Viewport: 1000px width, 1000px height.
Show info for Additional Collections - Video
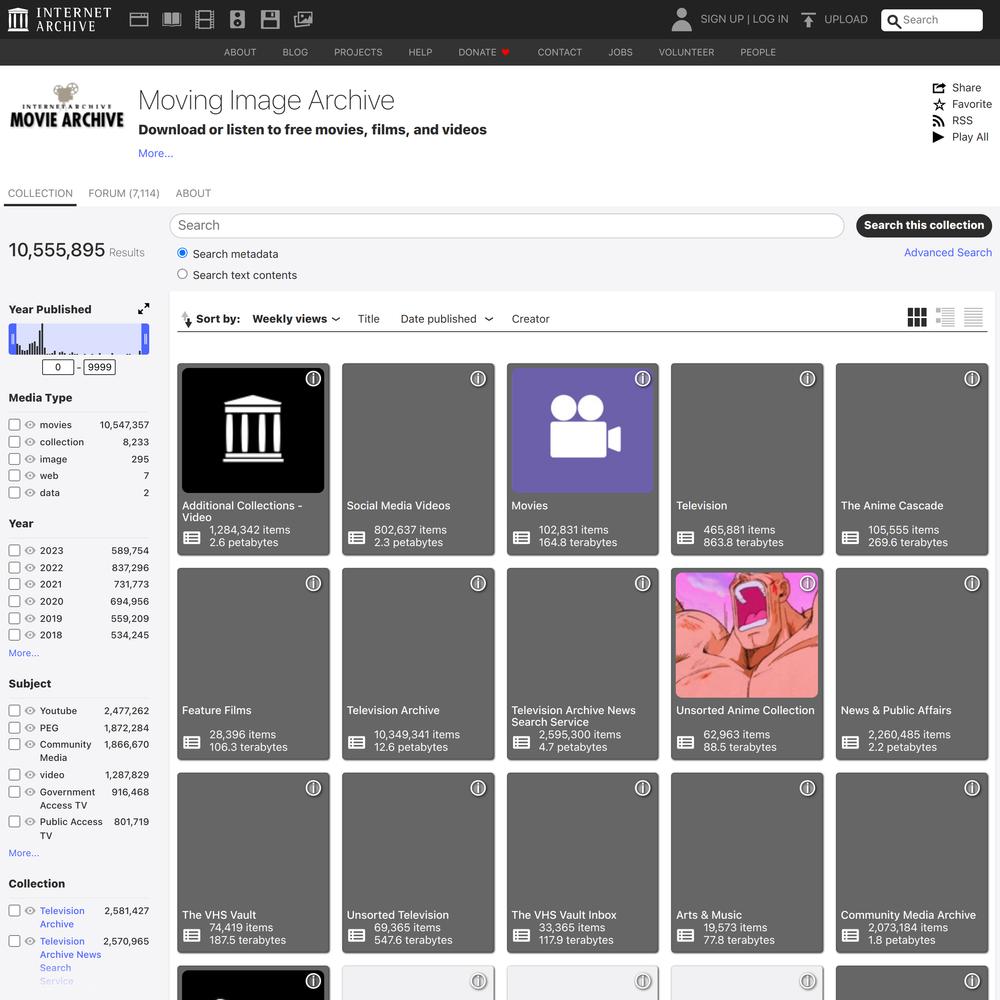[x=313, y=379]
